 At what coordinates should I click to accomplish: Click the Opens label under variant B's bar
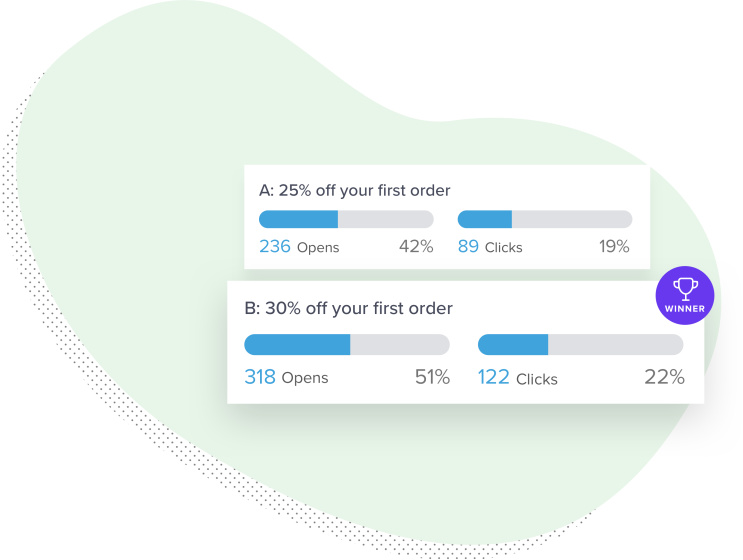[305, 378]
